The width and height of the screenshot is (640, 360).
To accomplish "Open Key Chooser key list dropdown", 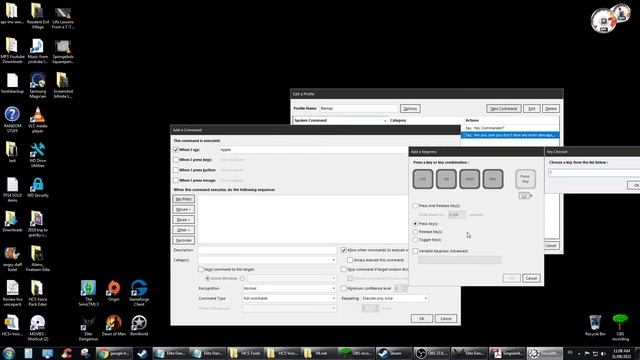I will pyautogui.click(x=594, y=173).
